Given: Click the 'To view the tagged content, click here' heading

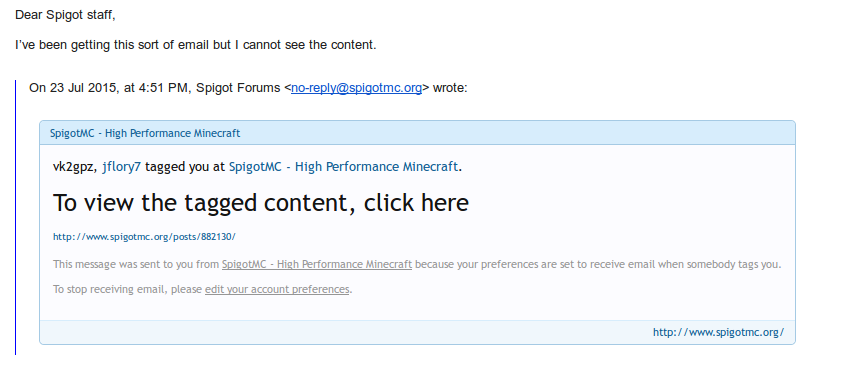Looking at the screenshot, I should (x=261, y=203).
